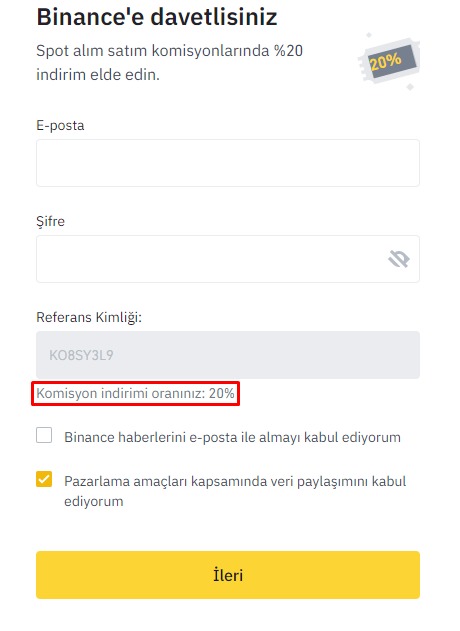
Task: Click the 20% discount coupon icon
Action: pyautogui.click(x=390, y=61)
